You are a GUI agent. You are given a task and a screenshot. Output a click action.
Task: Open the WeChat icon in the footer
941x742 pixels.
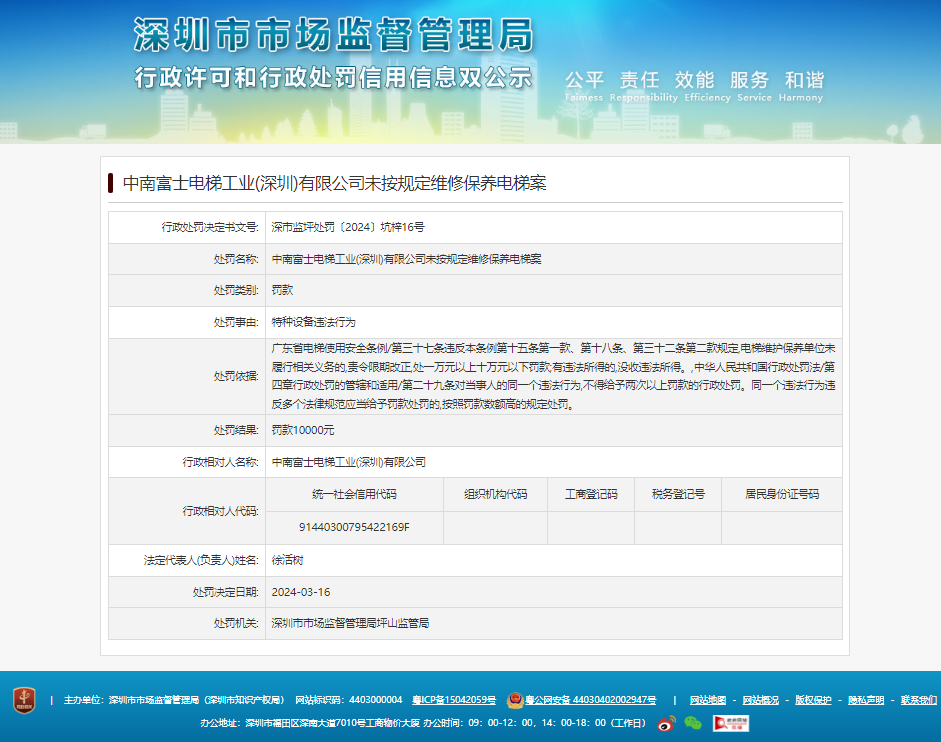click(693, 723)
